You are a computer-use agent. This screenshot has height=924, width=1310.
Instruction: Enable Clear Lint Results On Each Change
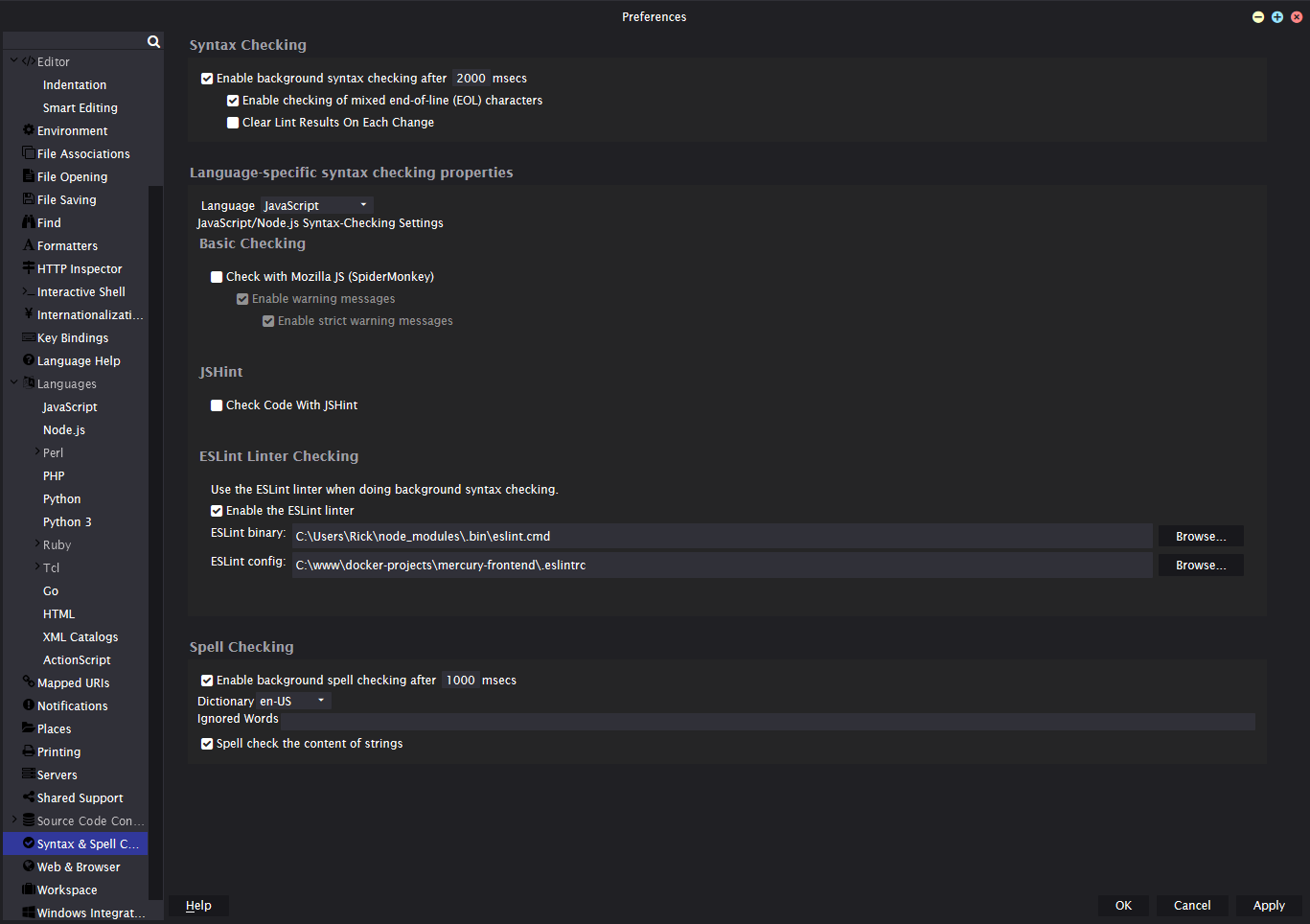pyautogui.click(x=232, y=122)
